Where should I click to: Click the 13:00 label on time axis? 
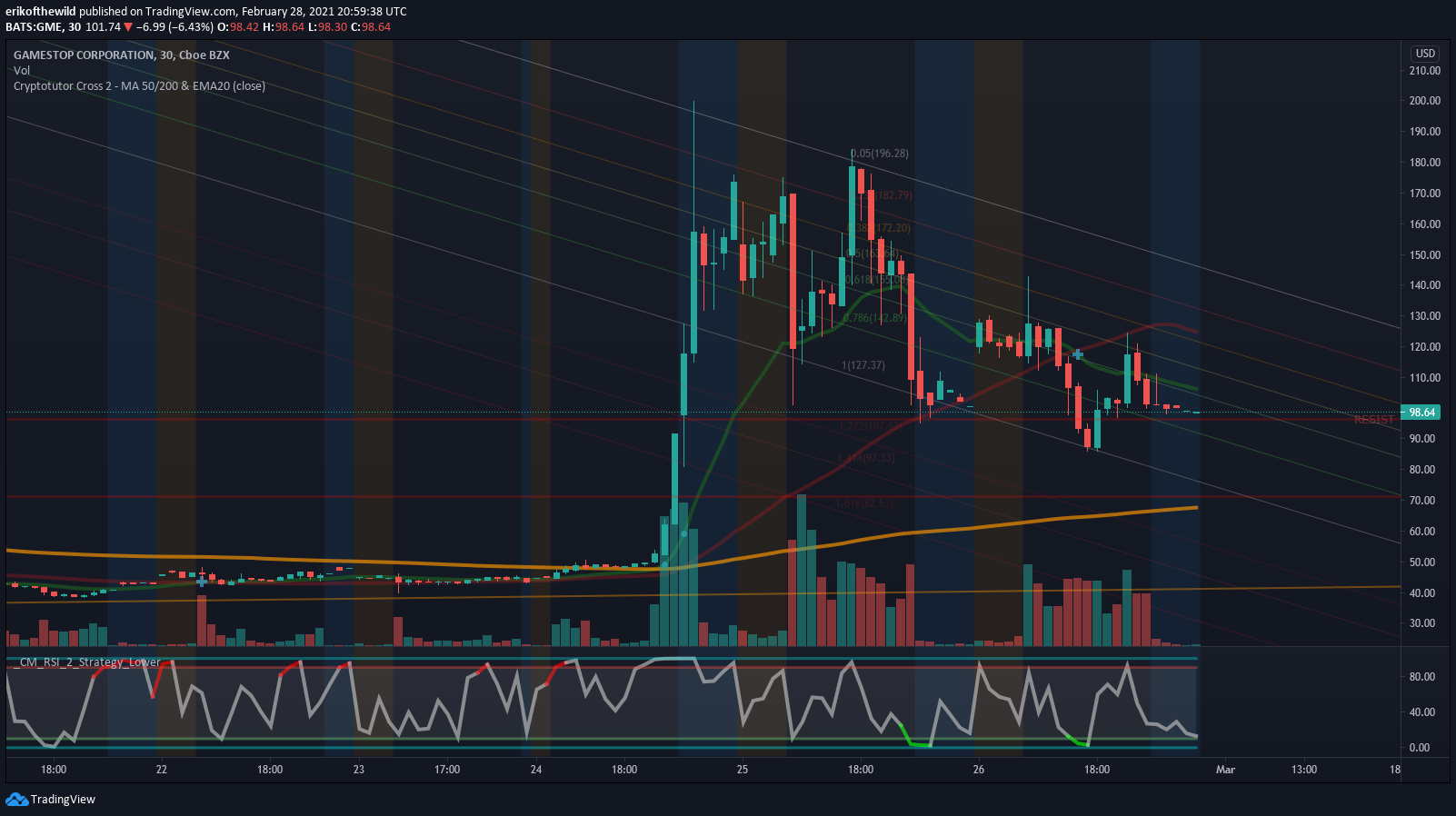click(1304, 770)
